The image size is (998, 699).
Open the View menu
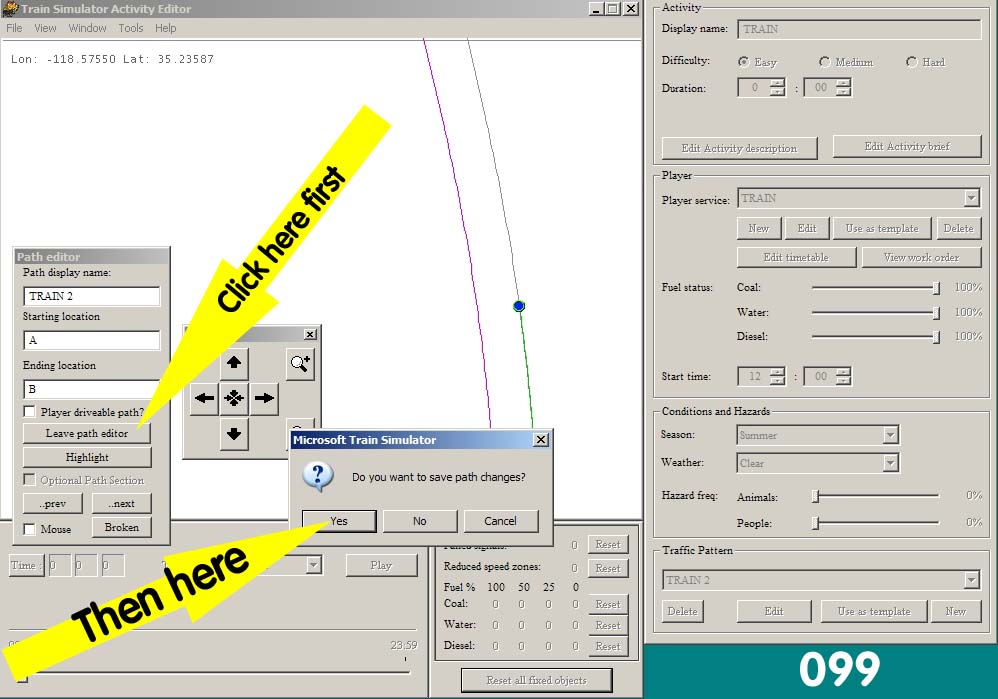click(45, 28)
